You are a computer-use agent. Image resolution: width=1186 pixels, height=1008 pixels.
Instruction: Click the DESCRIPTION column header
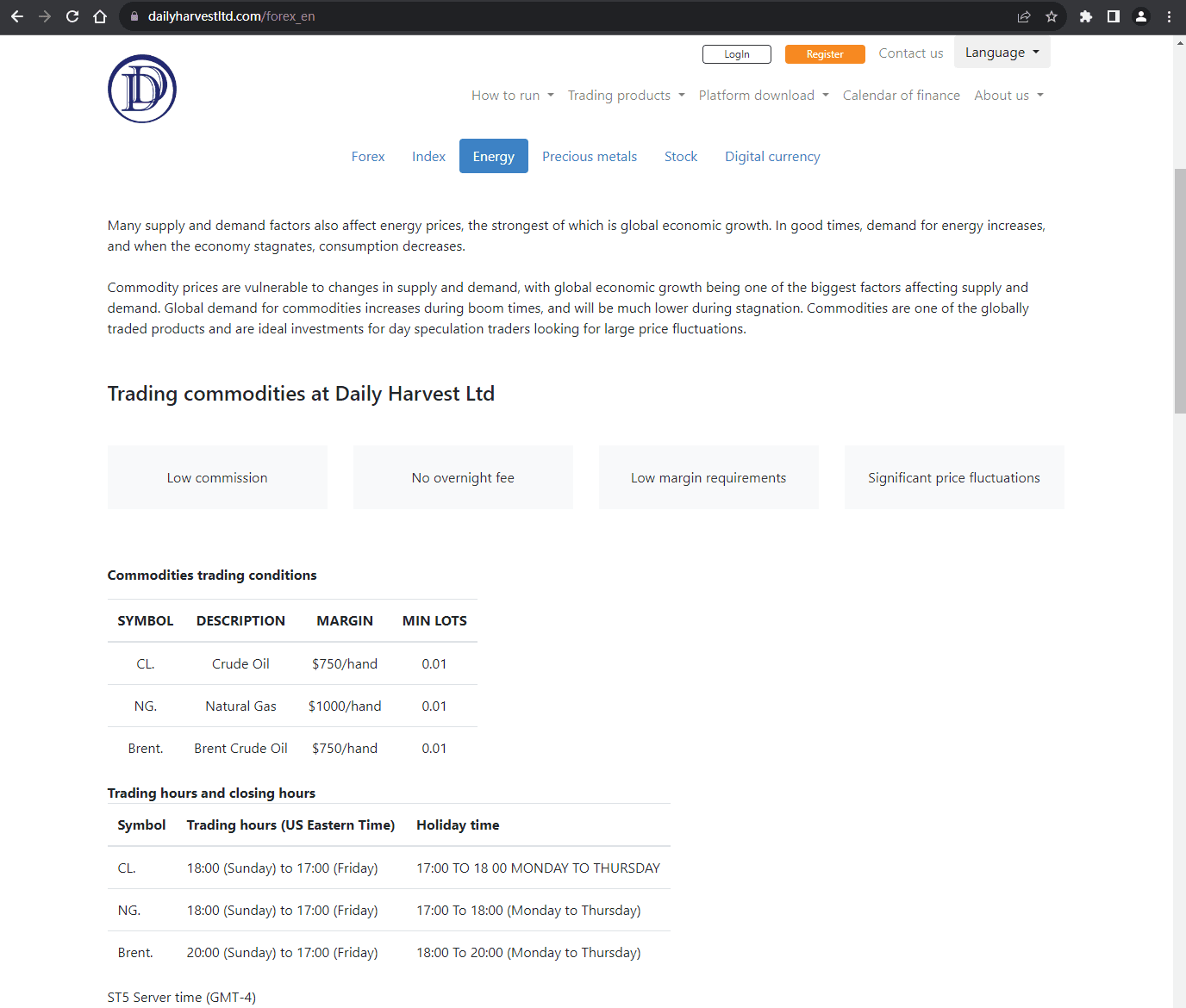coord(240,621)
